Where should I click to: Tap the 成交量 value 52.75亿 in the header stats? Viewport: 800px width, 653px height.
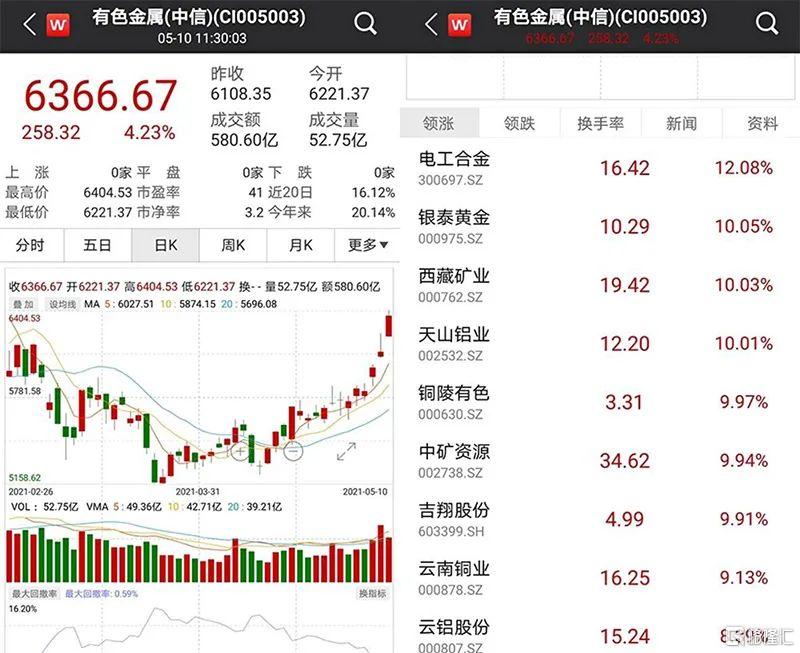coord(338,140)
